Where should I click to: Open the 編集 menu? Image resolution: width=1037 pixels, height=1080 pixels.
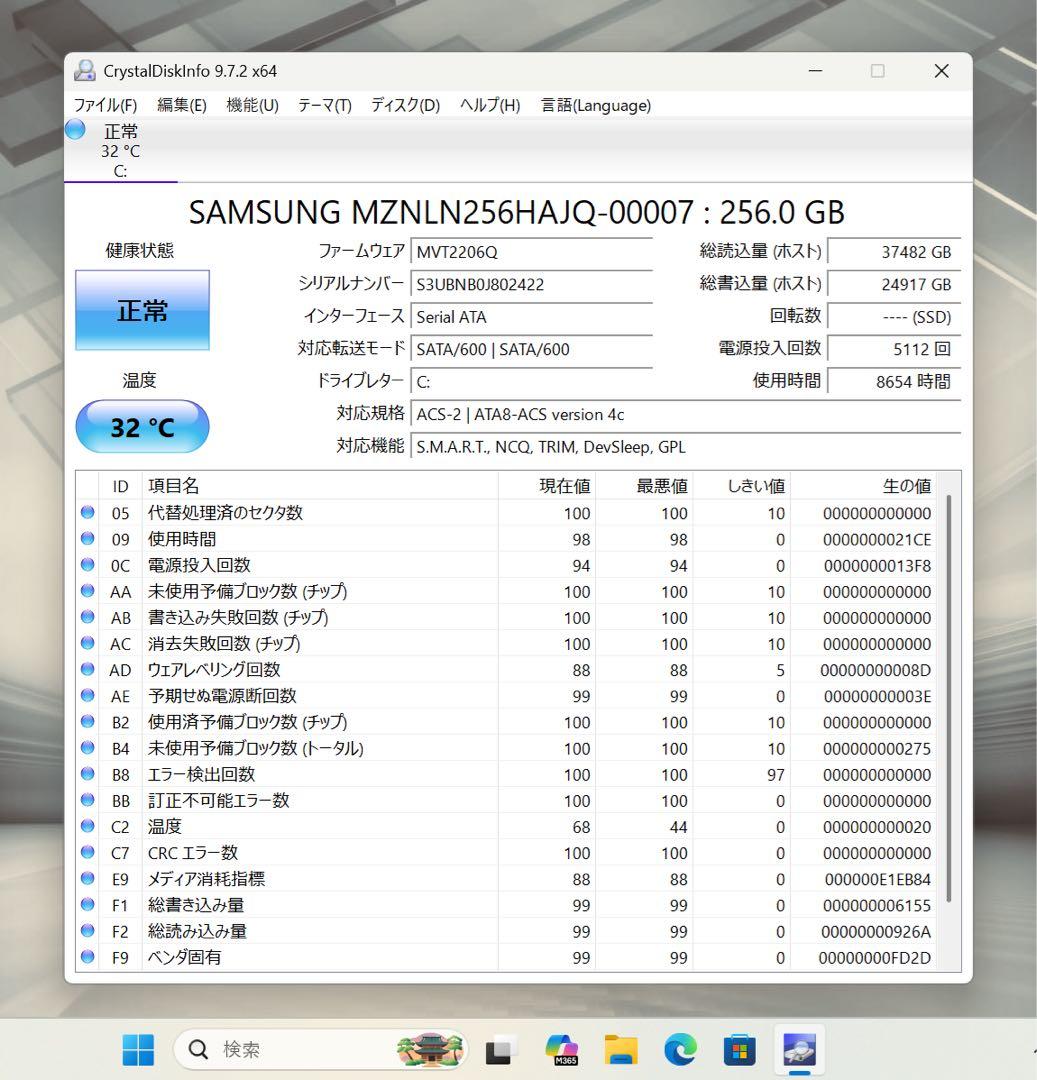tap(180, 104)
